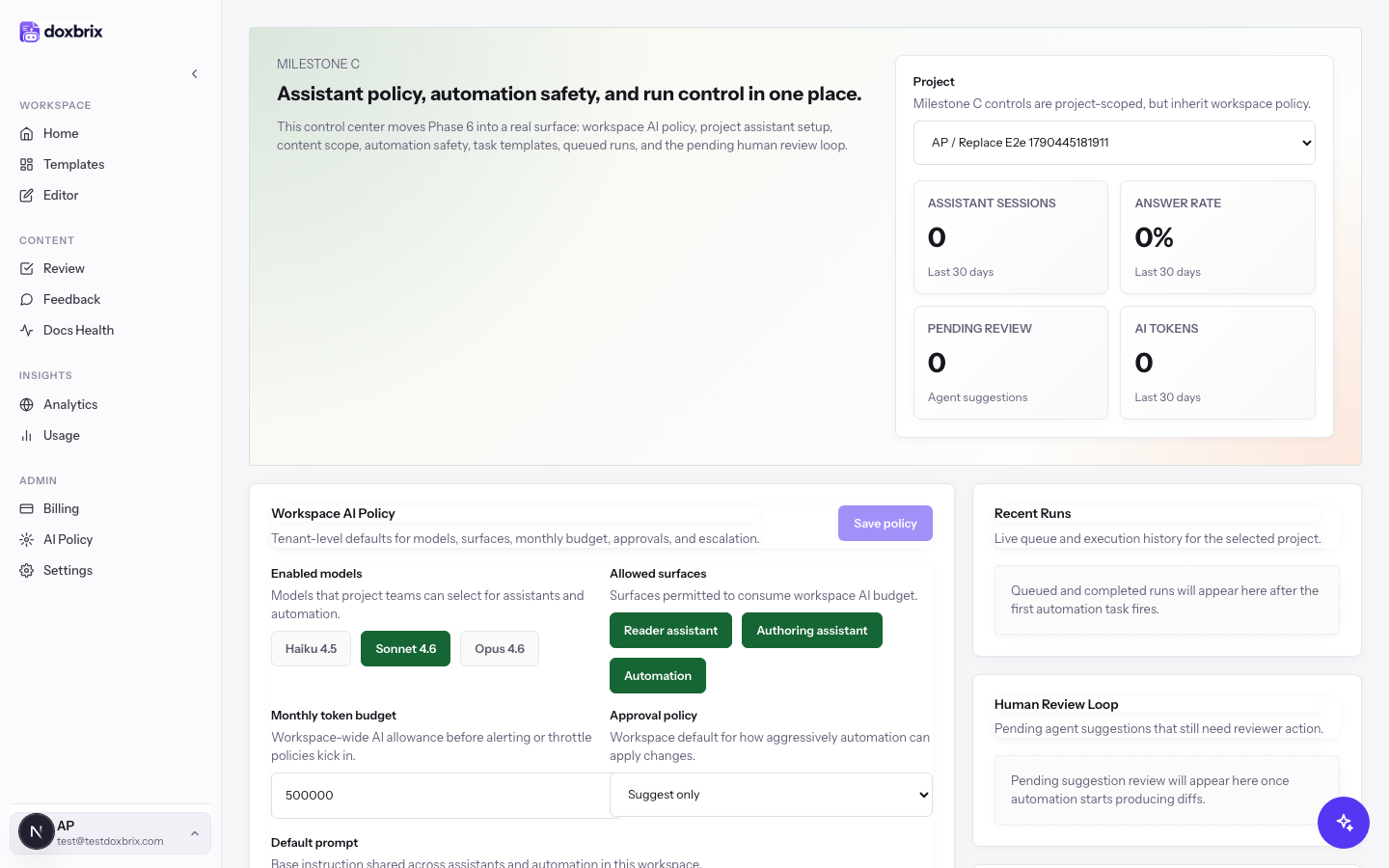Open the Usage menu item
This screenshot has height=868, width=1389.
(x=62, y=436)
